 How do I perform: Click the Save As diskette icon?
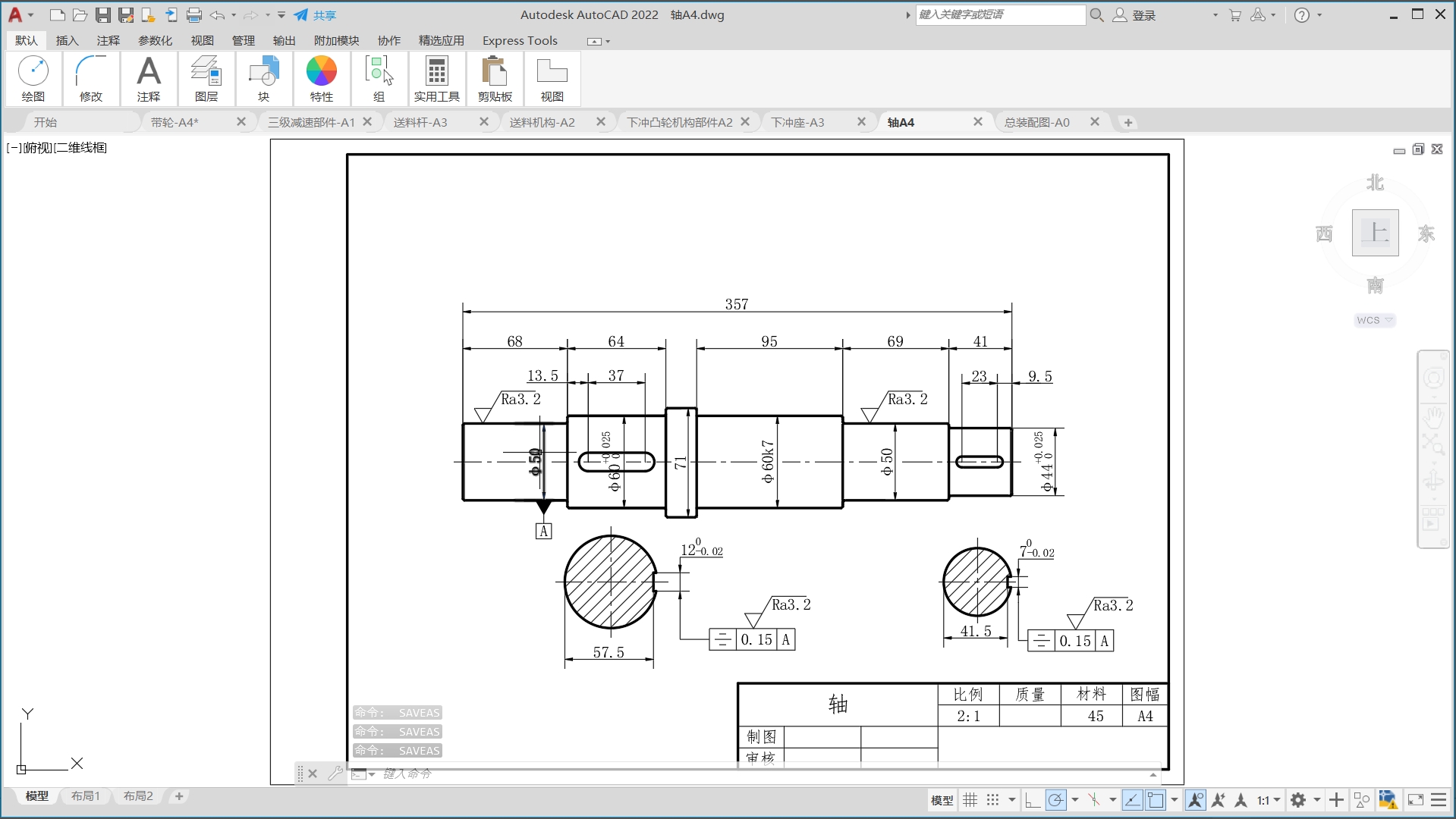click(126, 15)
